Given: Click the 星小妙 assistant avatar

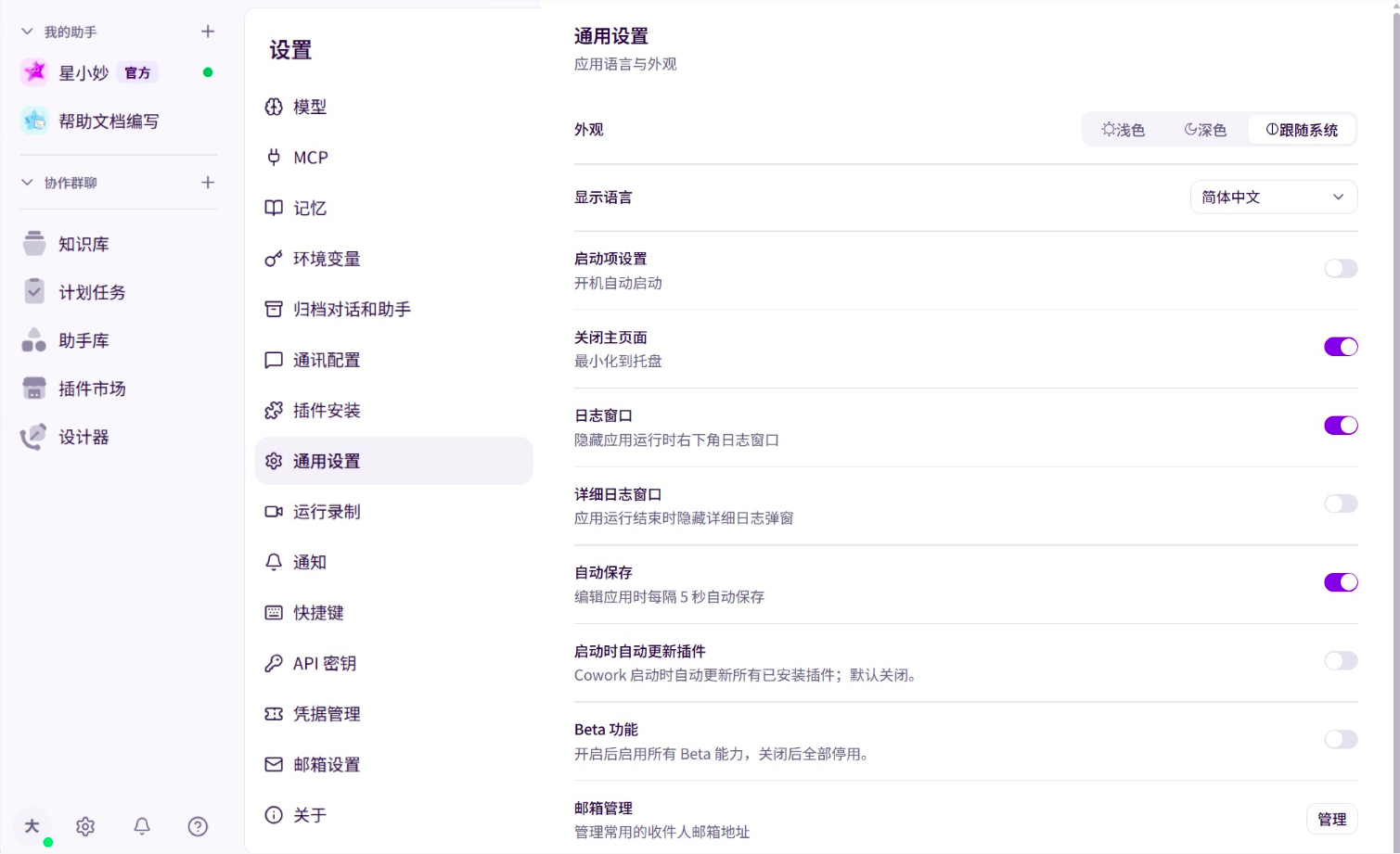Looking at the screenshot, I should click(35, 72).
